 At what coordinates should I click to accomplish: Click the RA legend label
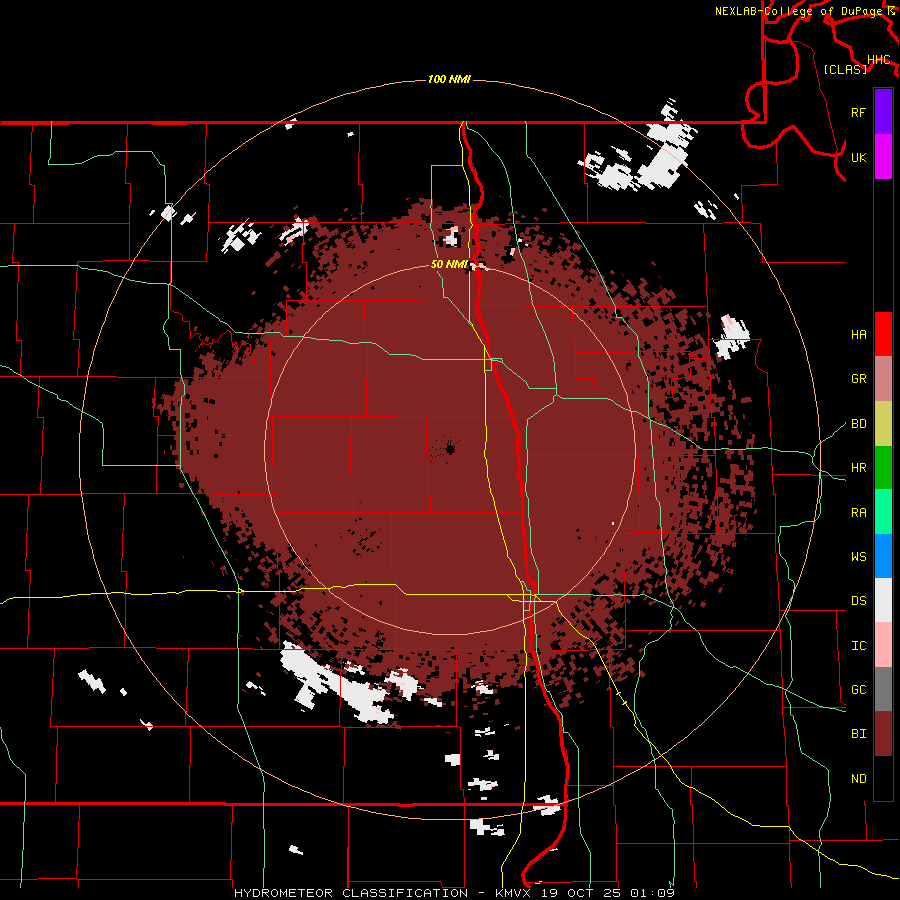[858, 513]
